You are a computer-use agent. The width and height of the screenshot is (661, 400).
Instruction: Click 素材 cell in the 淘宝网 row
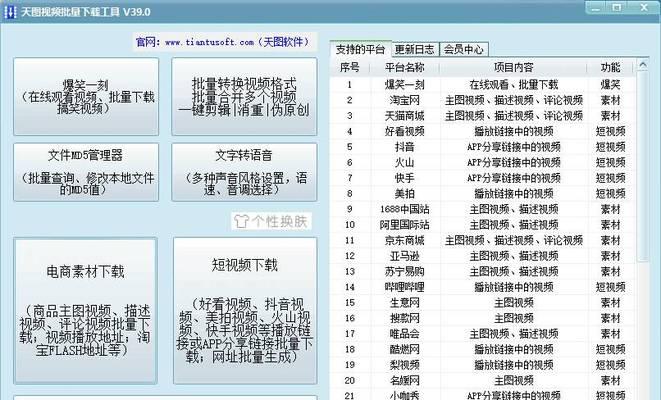610,100
